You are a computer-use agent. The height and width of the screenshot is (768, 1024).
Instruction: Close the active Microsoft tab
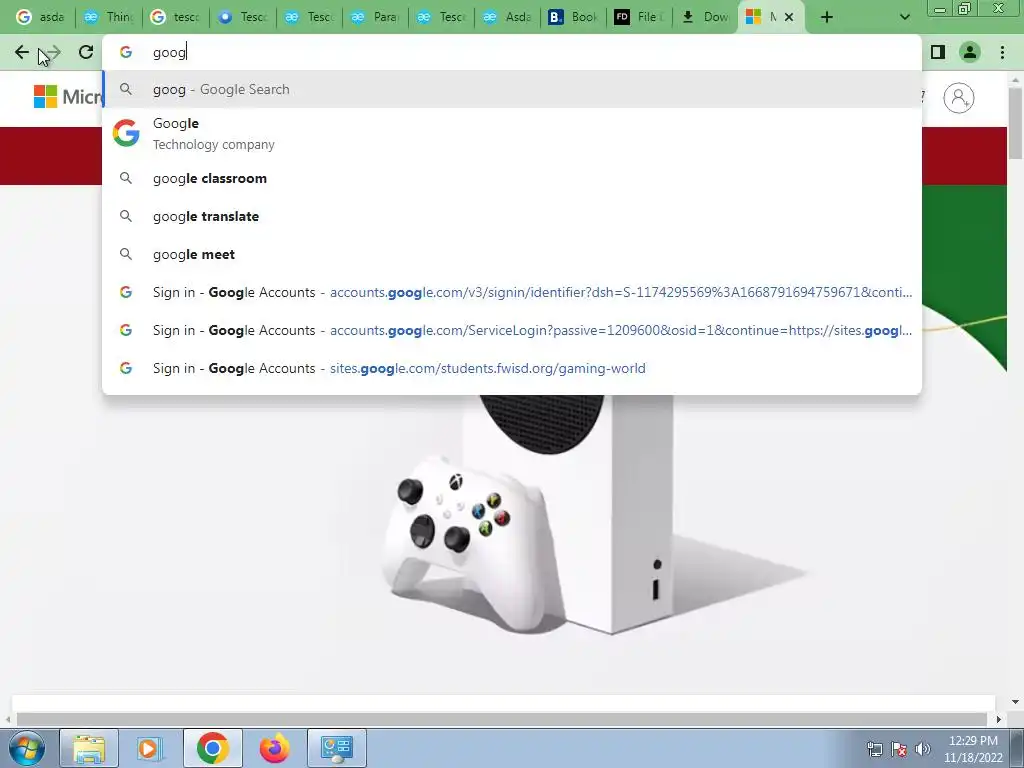(789, 17)
